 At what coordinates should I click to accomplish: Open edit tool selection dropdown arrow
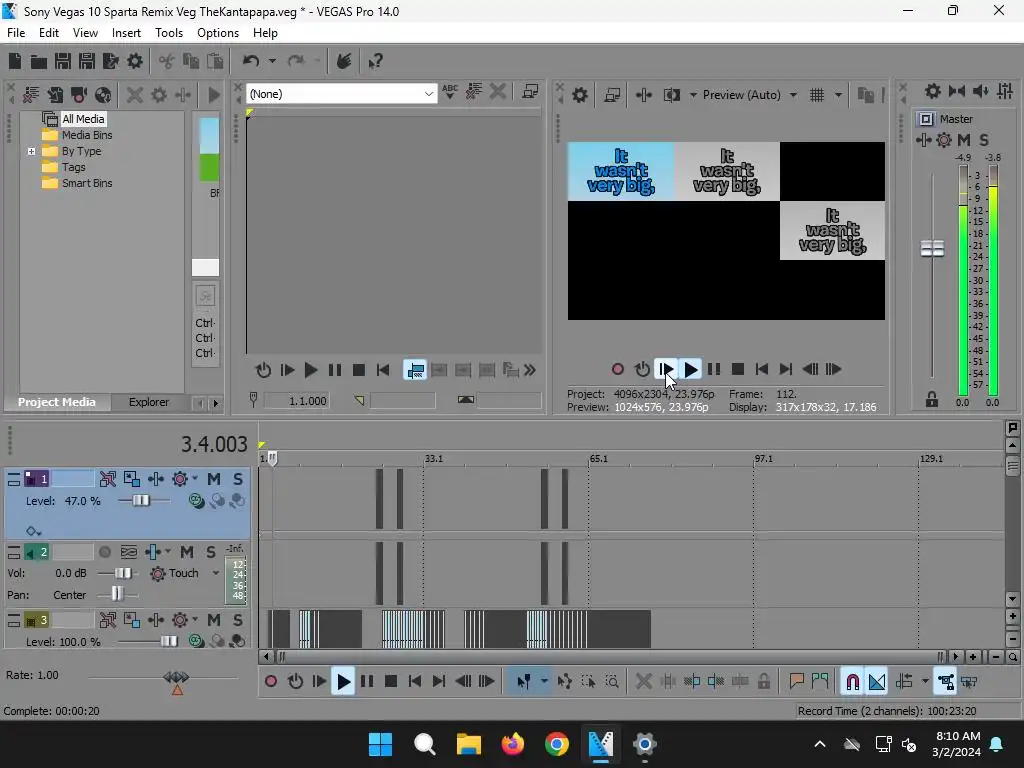pyautogui.click(x=544, y=682)
